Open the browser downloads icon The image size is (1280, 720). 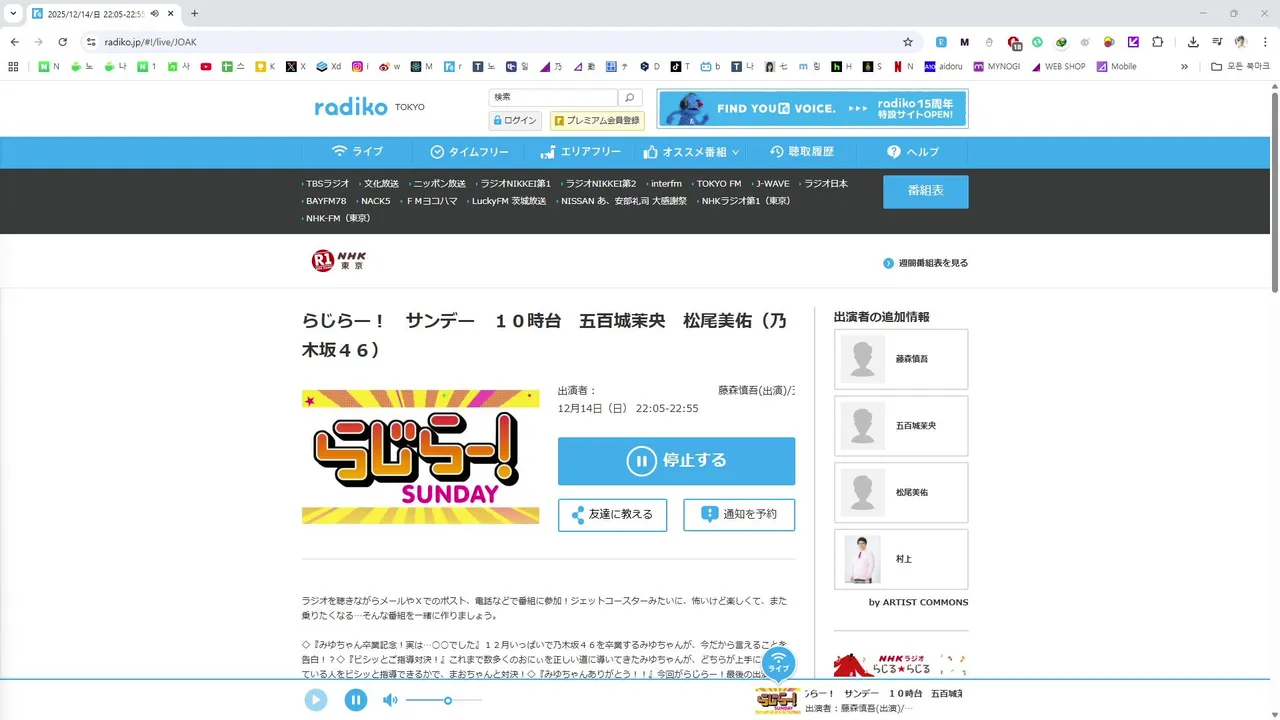[x=1193, y=42]
